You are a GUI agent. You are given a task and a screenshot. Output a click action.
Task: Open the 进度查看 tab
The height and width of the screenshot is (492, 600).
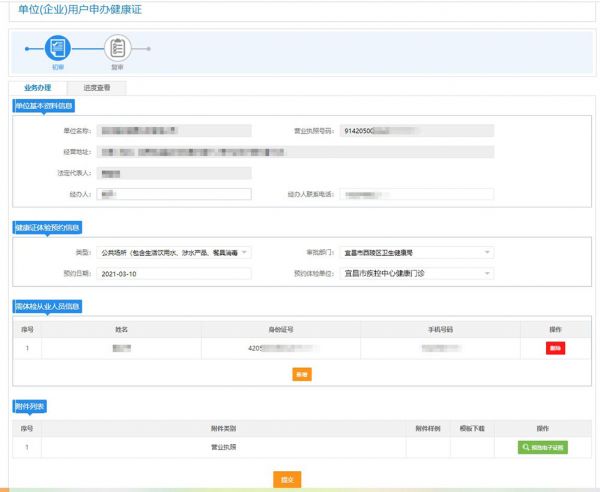96,87
